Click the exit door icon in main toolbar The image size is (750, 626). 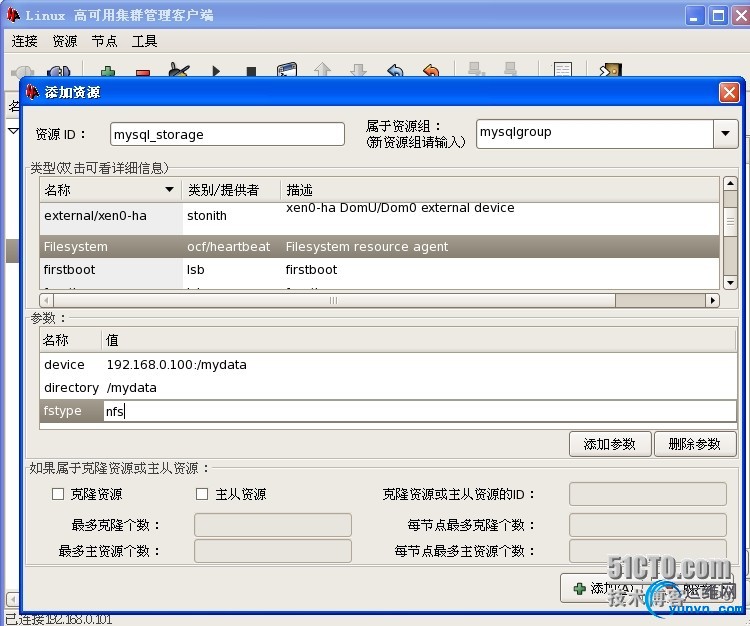tap(611, 70)
